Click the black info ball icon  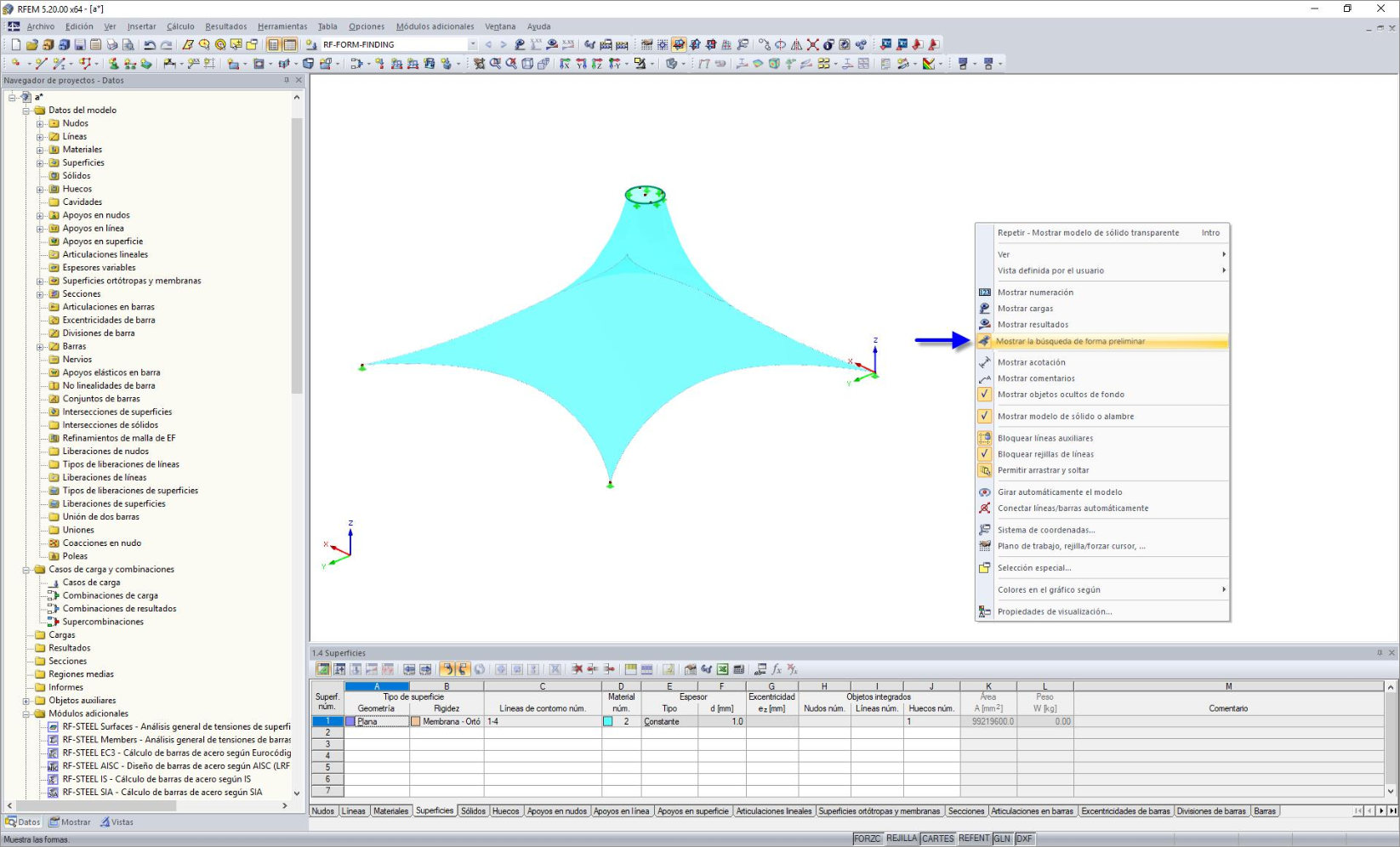[x=828, y=44]
